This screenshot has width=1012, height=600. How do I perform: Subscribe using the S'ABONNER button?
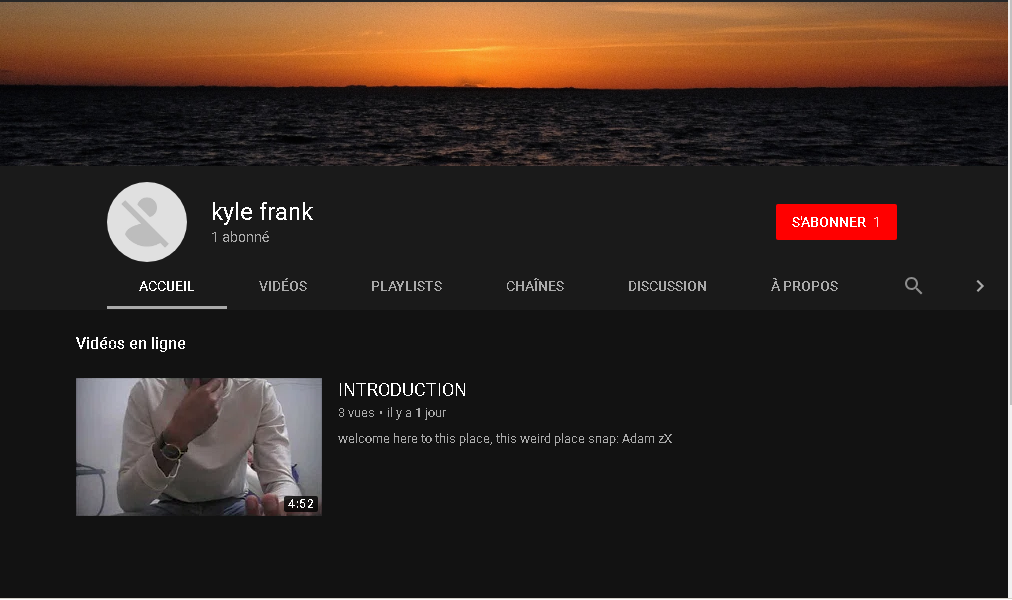836,222
